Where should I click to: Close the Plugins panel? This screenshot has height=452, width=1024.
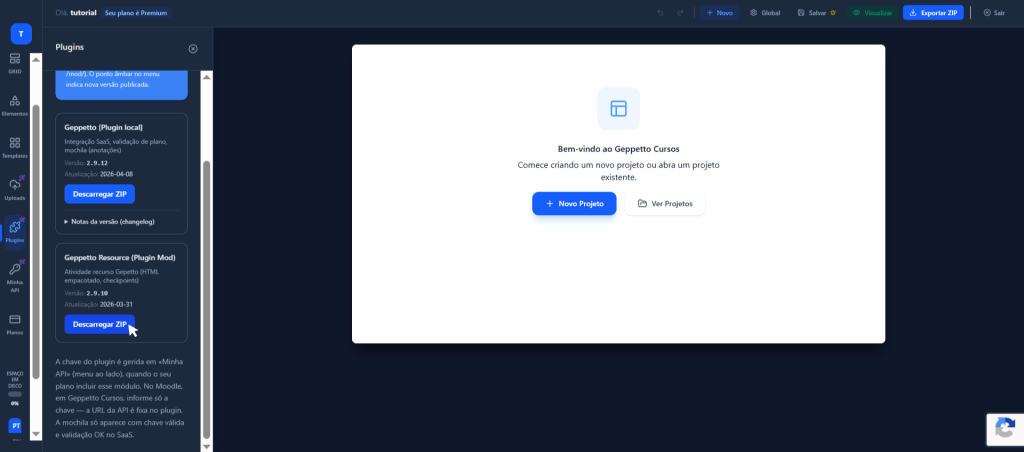click(193, 48)
